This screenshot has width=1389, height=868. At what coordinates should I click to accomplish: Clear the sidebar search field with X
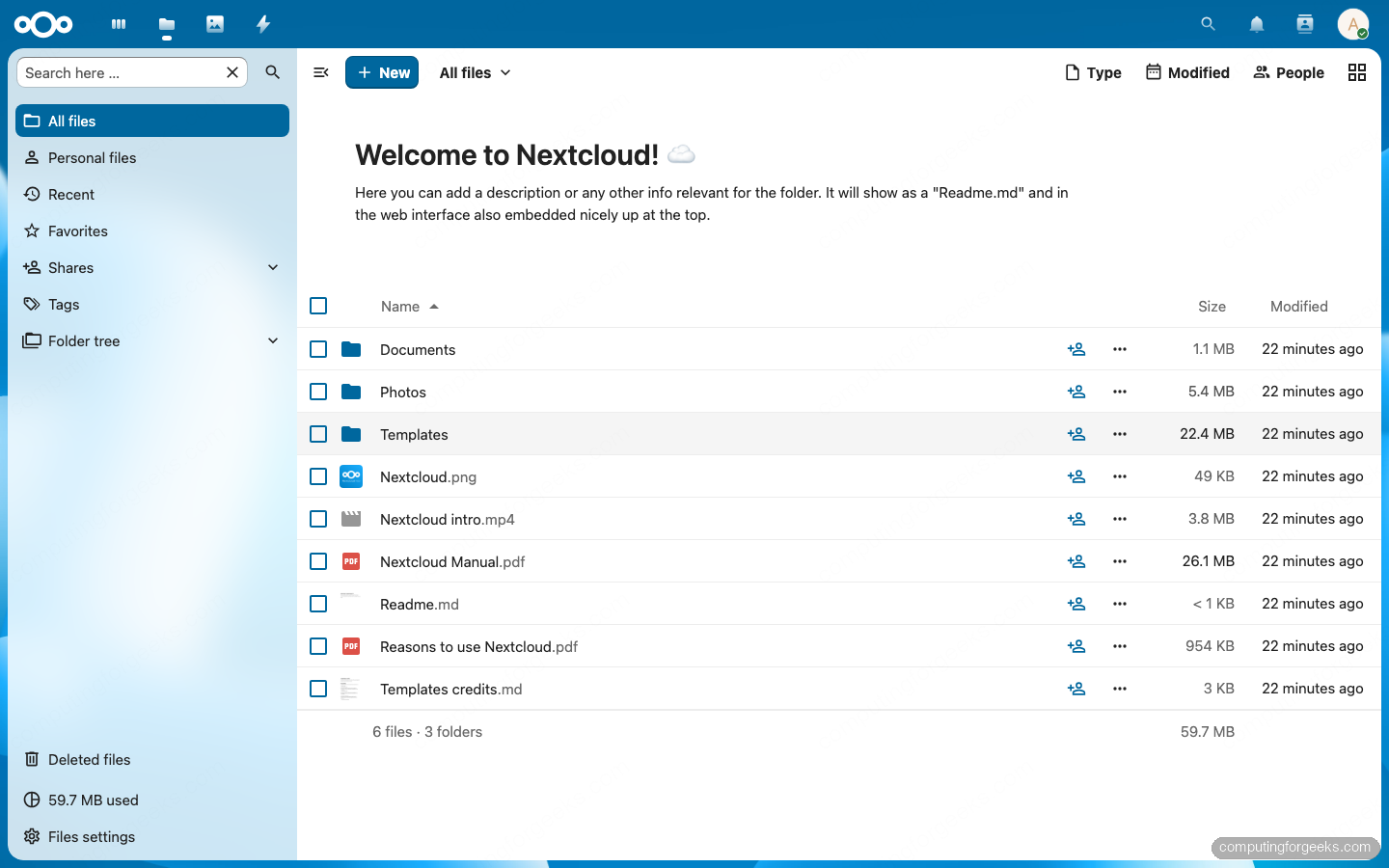232,72
